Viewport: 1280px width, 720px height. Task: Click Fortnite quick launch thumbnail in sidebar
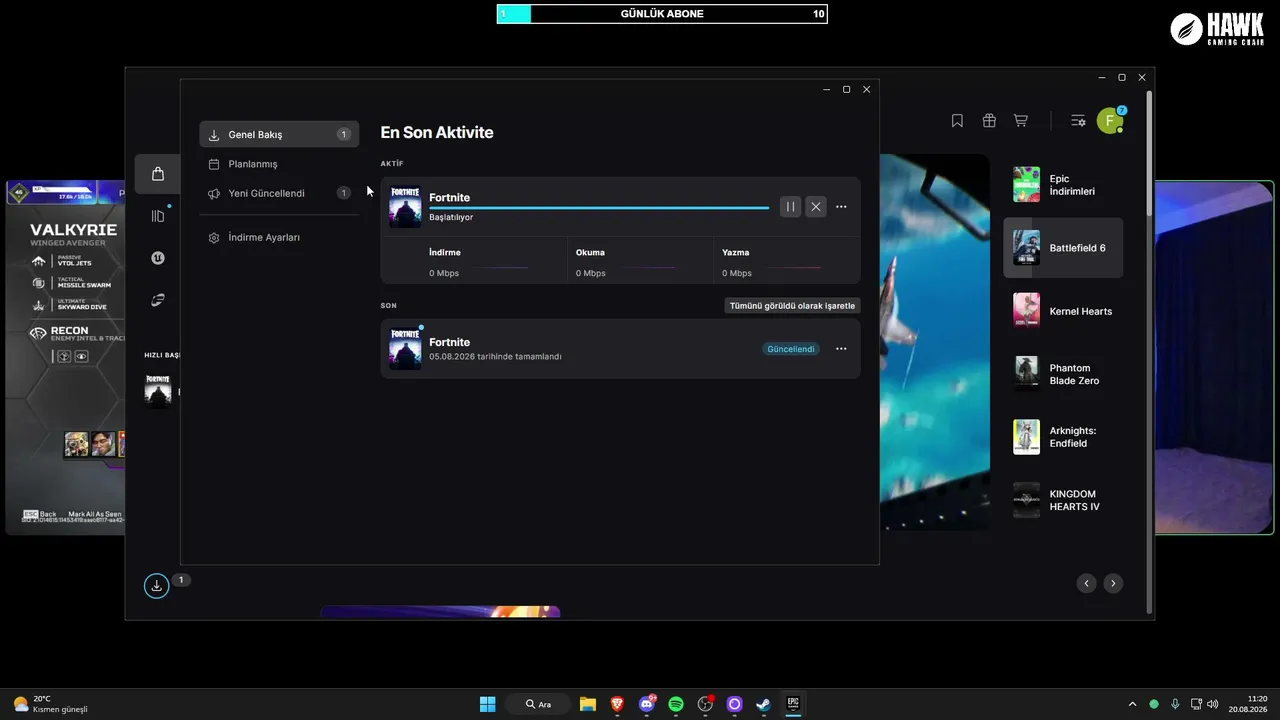(158, 391)
